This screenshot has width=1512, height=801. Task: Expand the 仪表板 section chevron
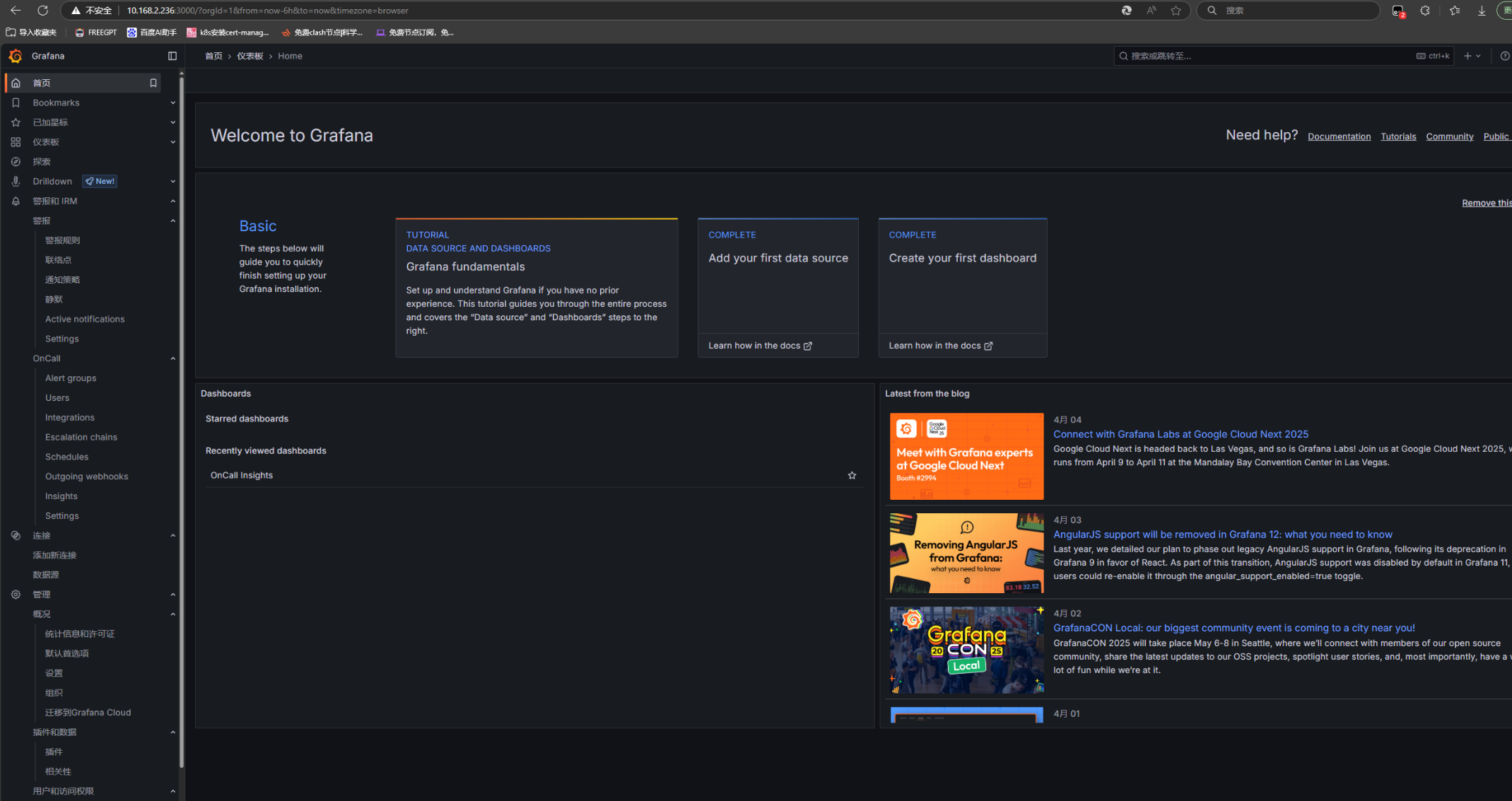[x=172, y=142]
